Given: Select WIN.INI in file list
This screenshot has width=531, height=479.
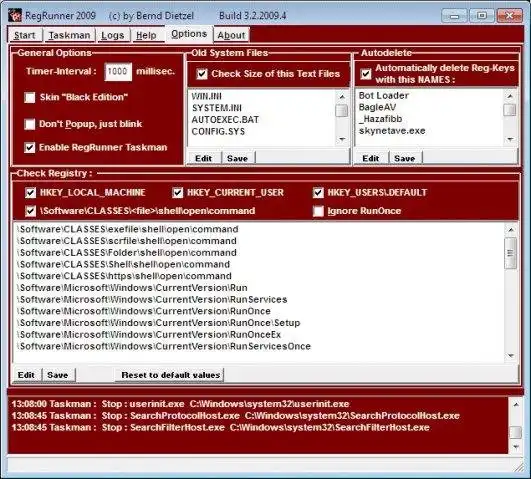Looking at the screenshot, I should point(207,96).
